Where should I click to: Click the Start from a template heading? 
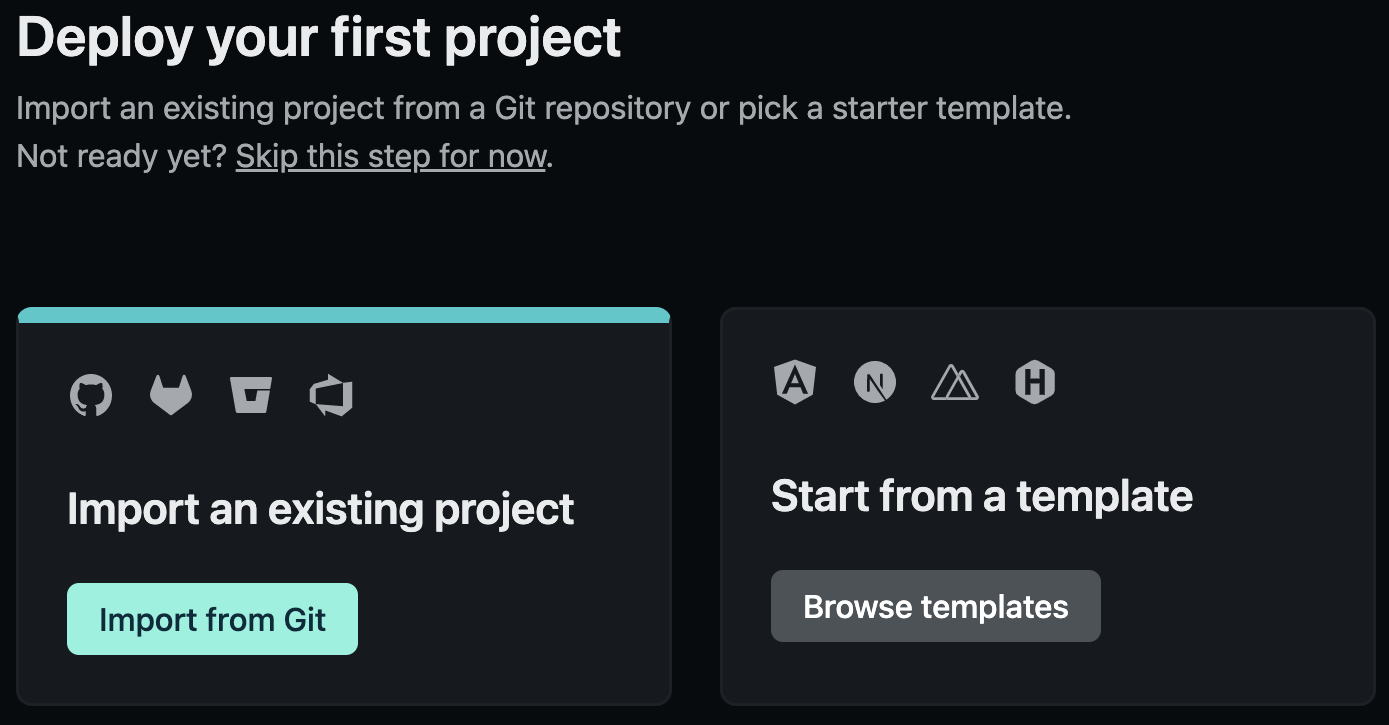pos(982,496)
